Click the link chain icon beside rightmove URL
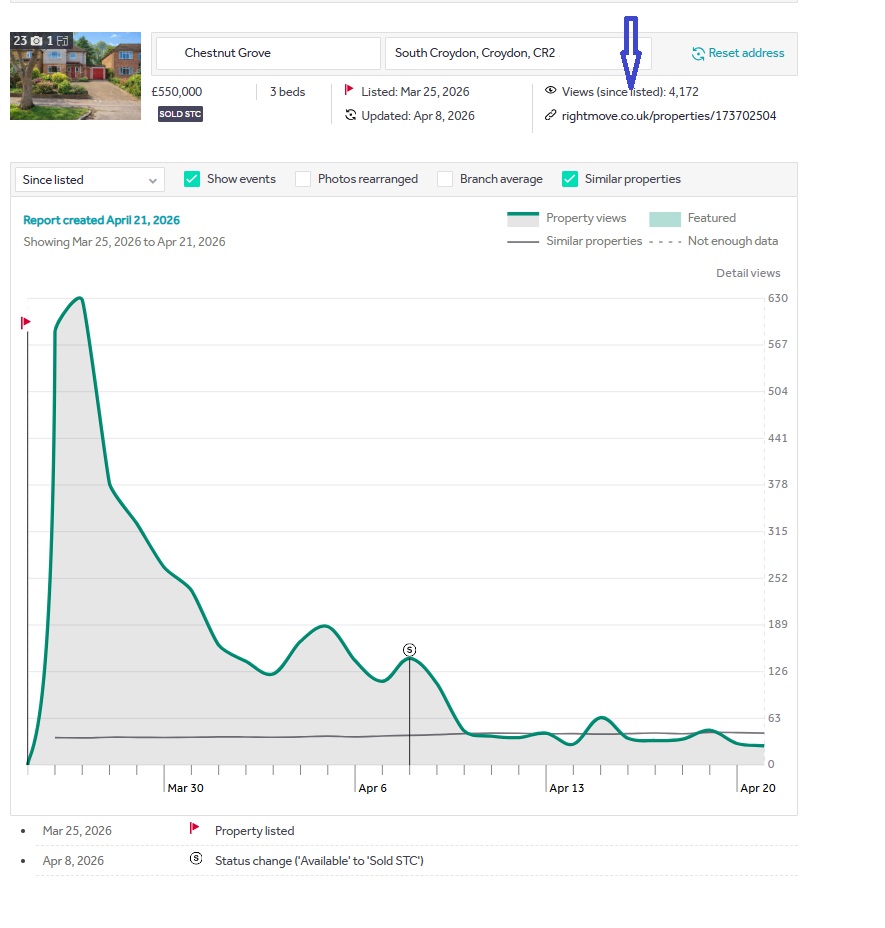Image resolution: width=885 pixels, height=928 pixels. pyautogui.click(x=550, y=116)
